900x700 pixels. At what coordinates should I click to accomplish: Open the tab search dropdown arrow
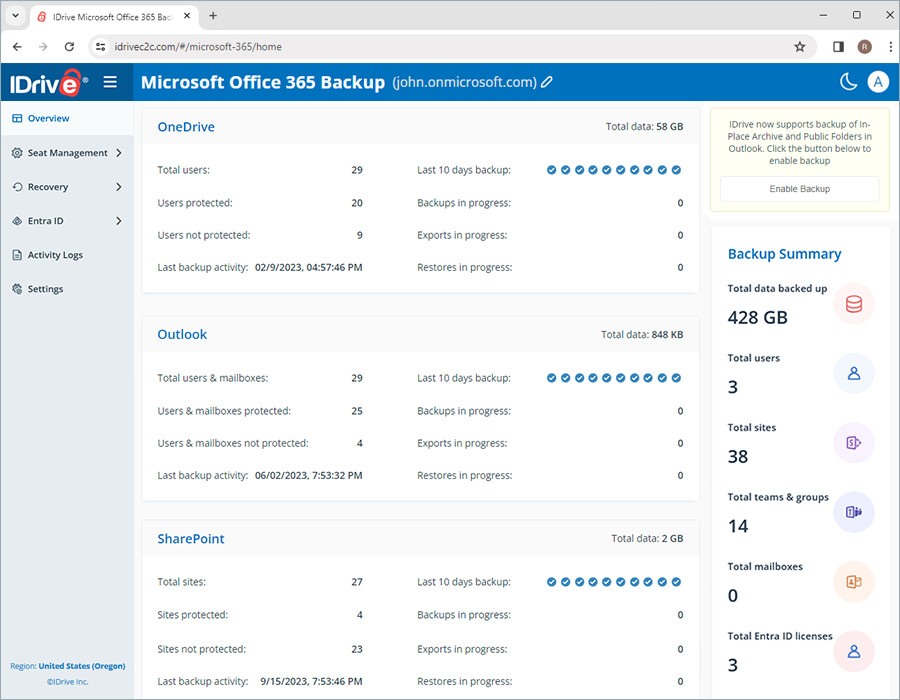tap(15, 16)
